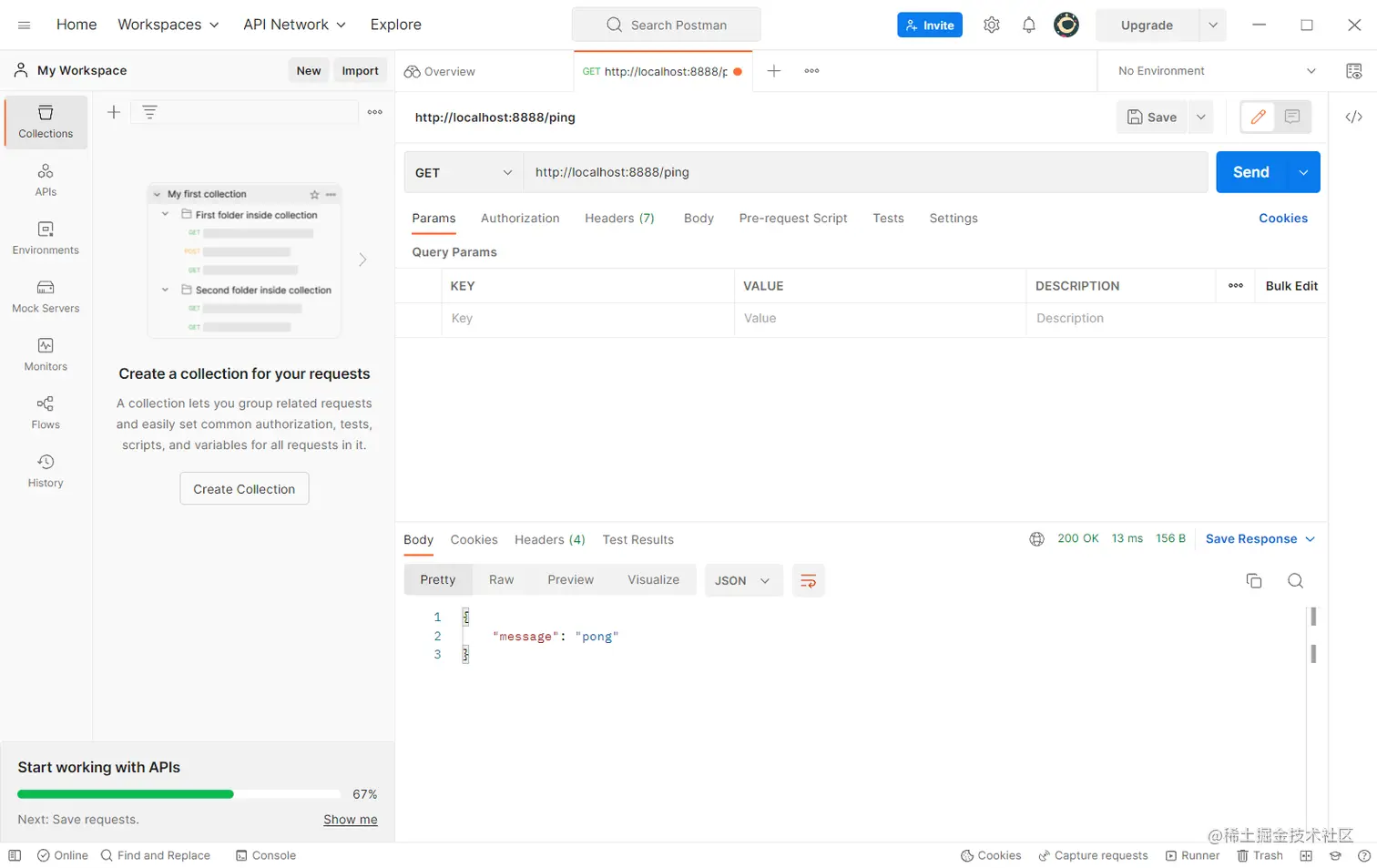The image size is (1377, 868).
Task: Open the tab bar three-dot options
Action: [x=812, y=71]
